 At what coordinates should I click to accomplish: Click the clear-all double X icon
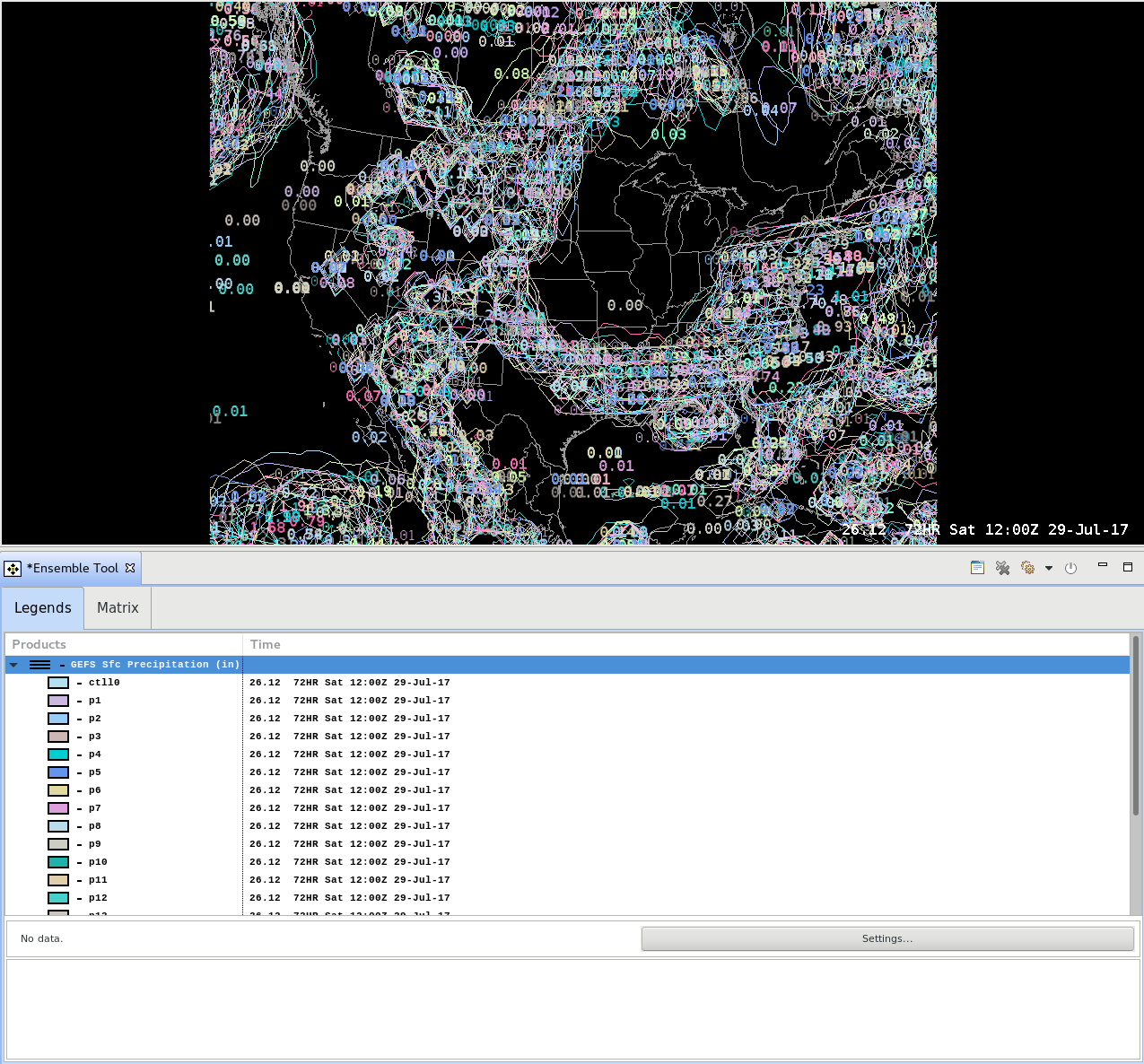pos(1002,568)
